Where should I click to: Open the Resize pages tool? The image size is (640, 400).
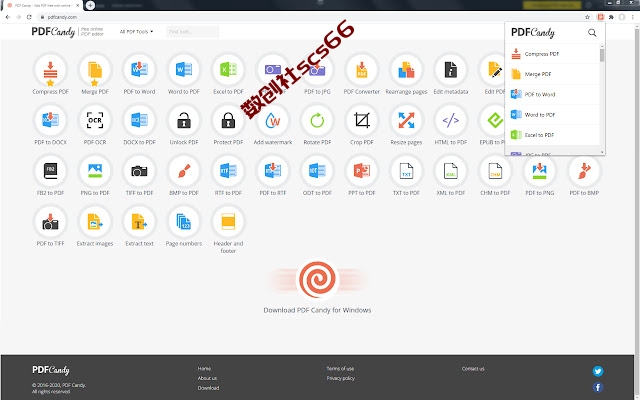406,125
